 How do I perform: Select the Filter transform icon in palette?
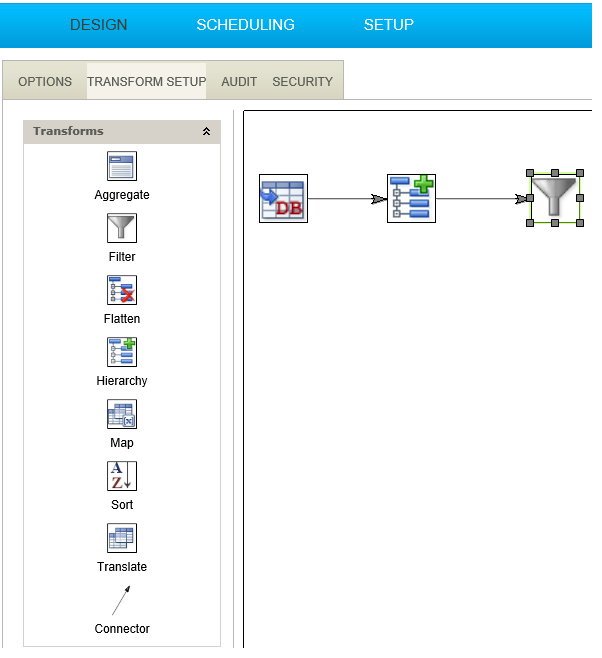click(x=122, y=228)
